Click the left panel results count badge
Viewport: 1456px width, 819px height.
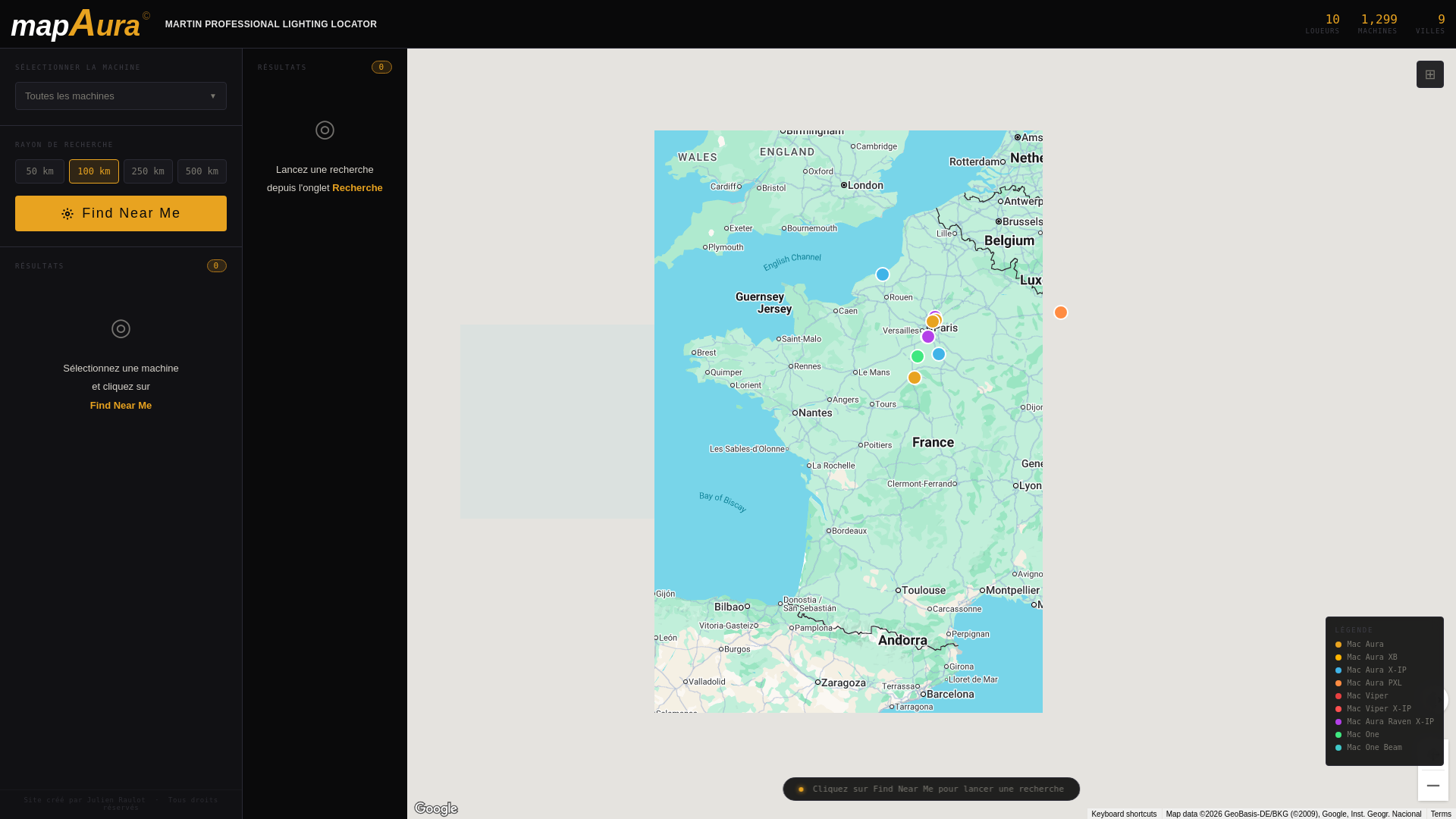click(217, 266)
